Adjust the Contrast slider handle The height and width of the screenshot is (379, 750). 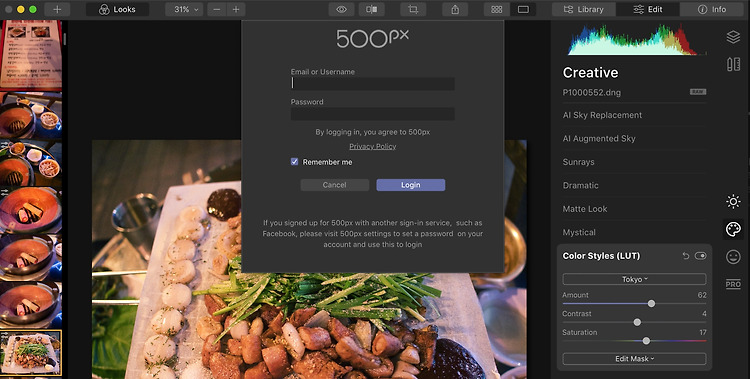coord(637,322)
